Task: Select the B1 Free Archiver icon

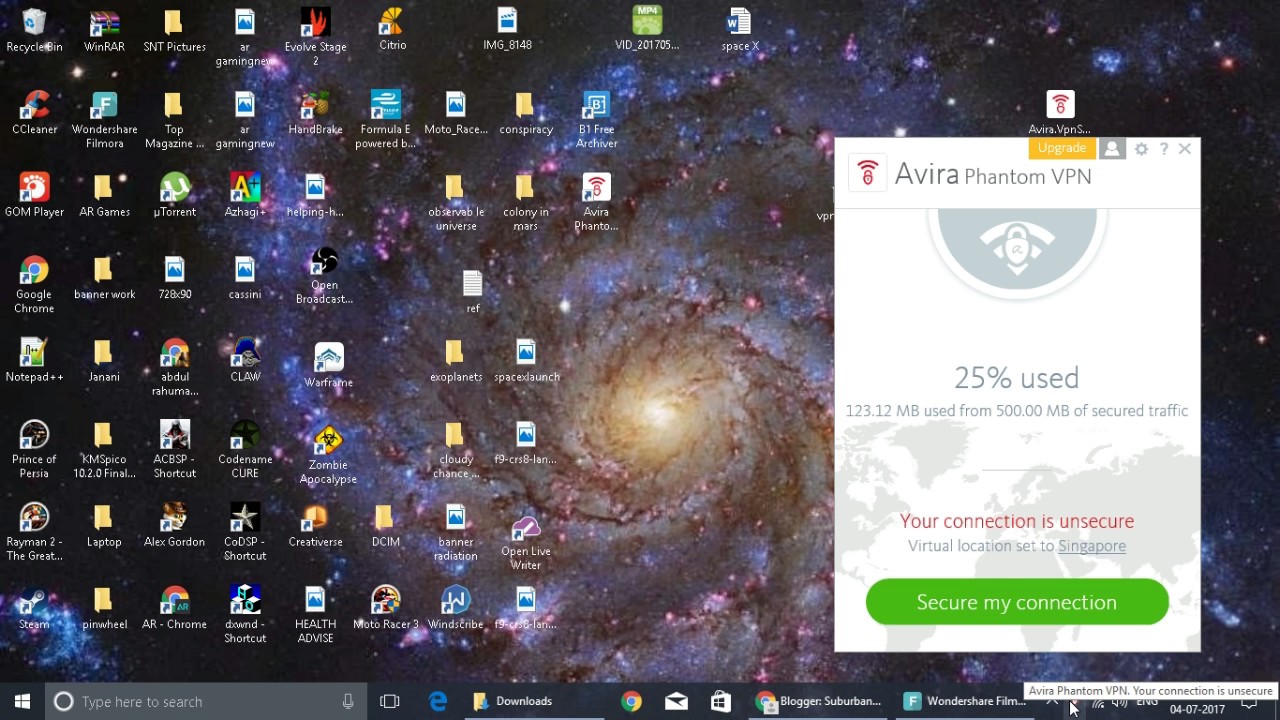Action: point(596,120)
